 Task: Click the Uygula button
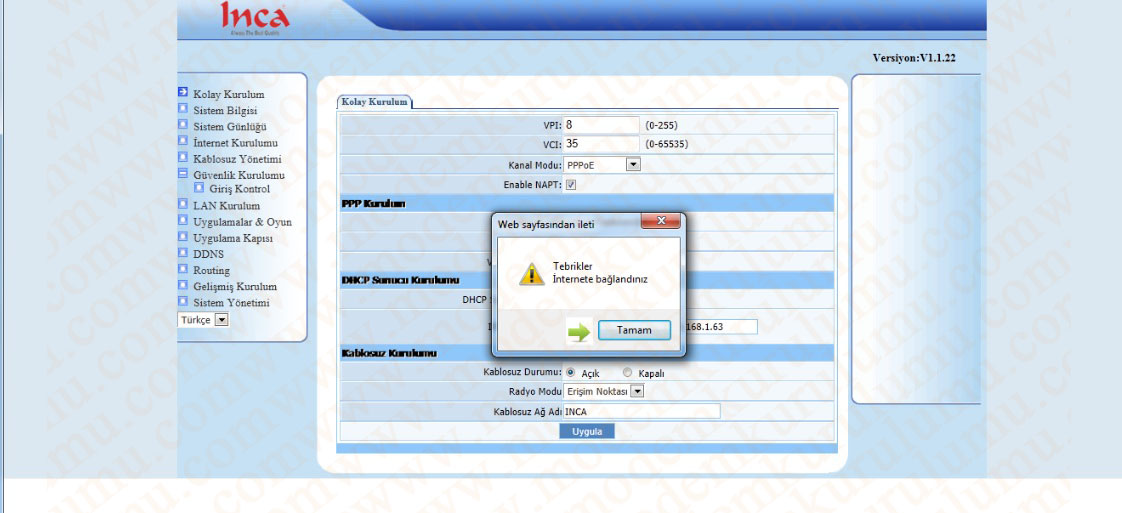(x=587, y=431)
